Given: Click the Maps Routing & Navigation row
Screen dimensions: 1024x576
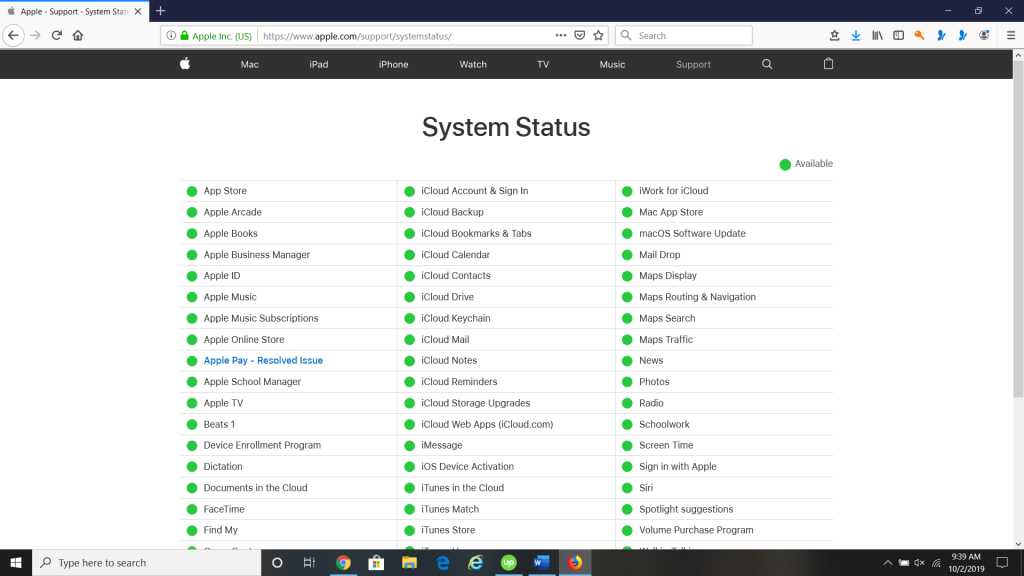Looking at the screenshot, I should pos(724,296).
